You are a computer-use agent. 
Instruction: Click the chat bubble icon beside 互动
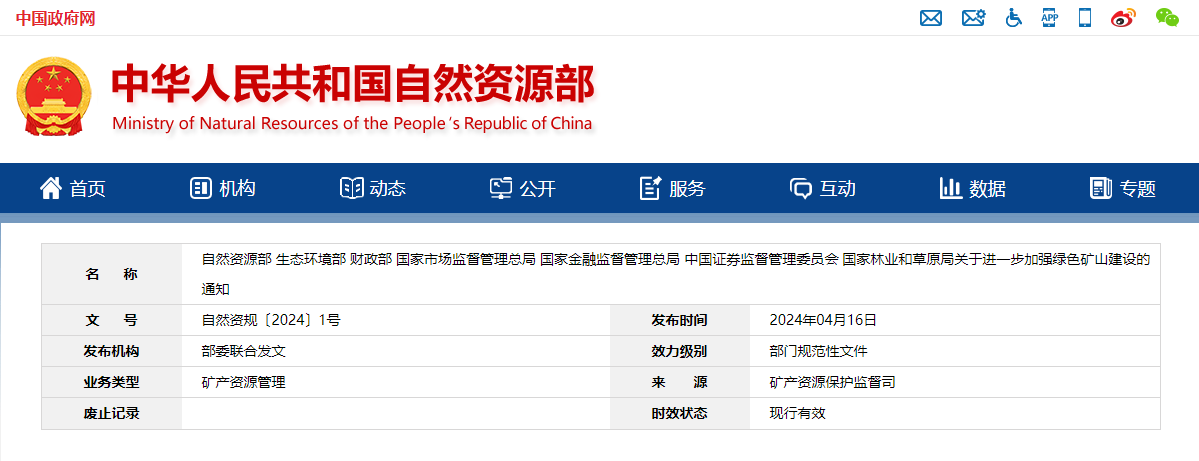pos(801,189)
